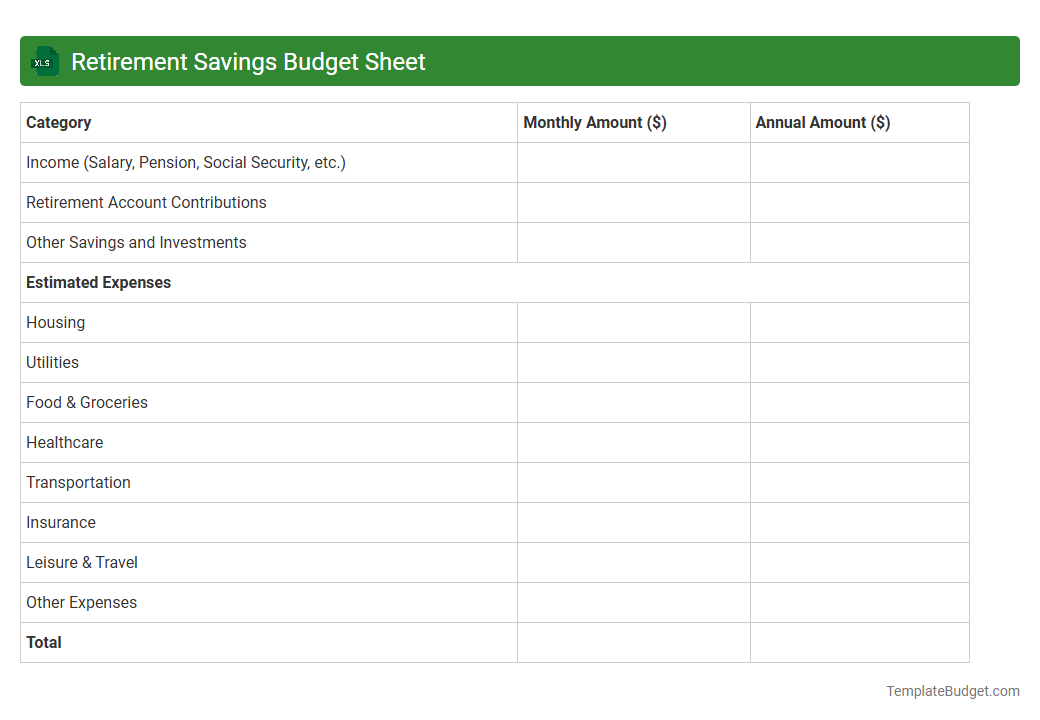This screenshot has width=1040, height=720.
Task: Click the Healthcare expense row
Action: tap(64, 442)
